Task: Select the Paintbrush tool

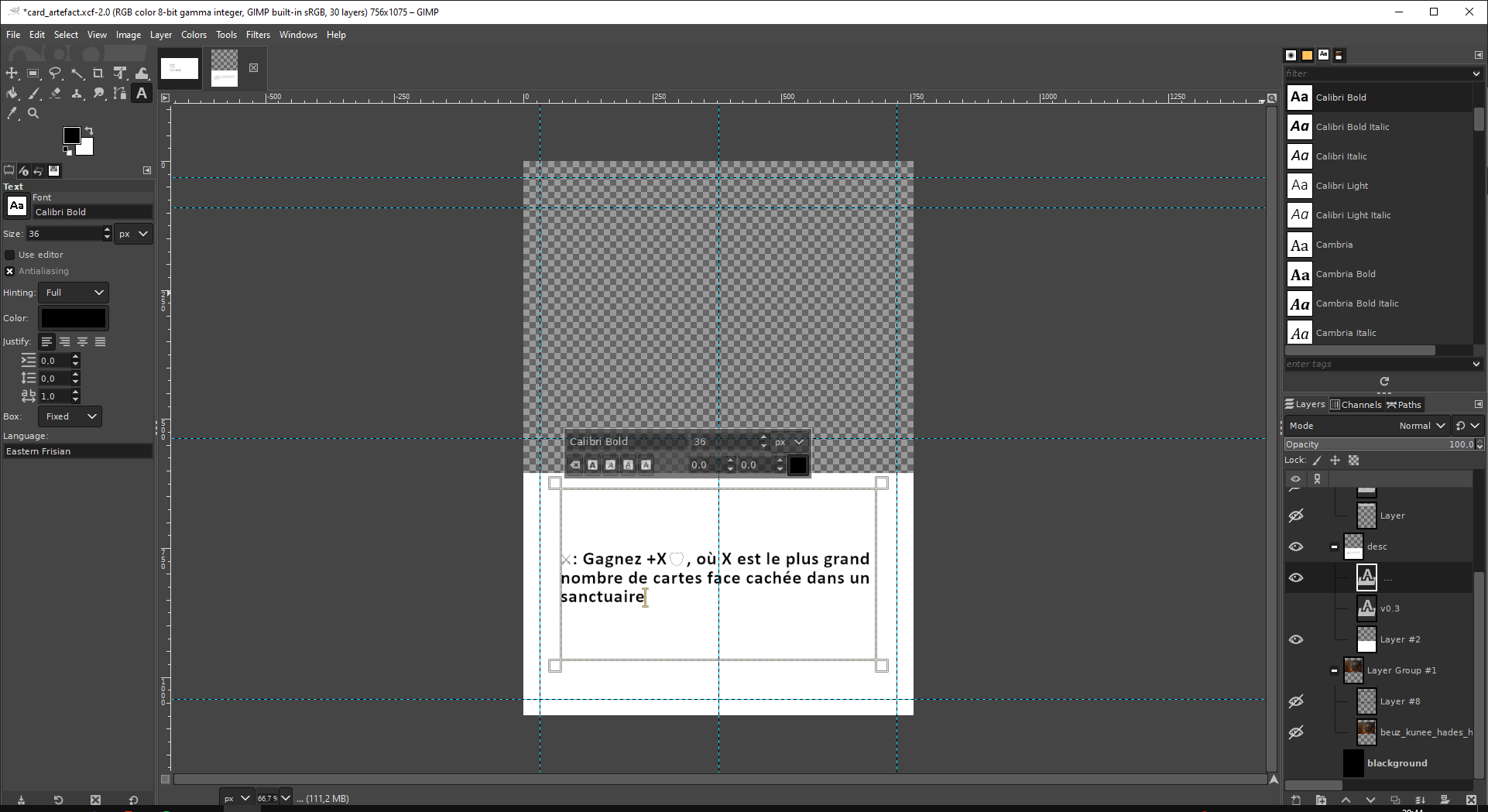Action: click(x=33, y=94)
